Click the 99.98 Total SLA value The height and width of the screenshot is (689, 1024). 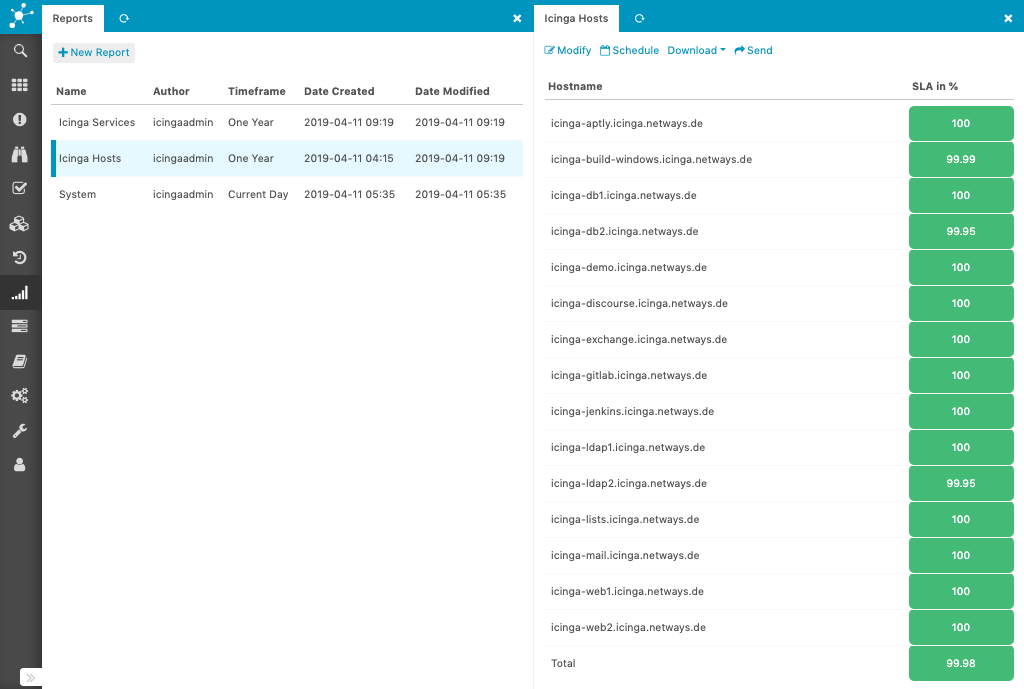click(961, 663)
